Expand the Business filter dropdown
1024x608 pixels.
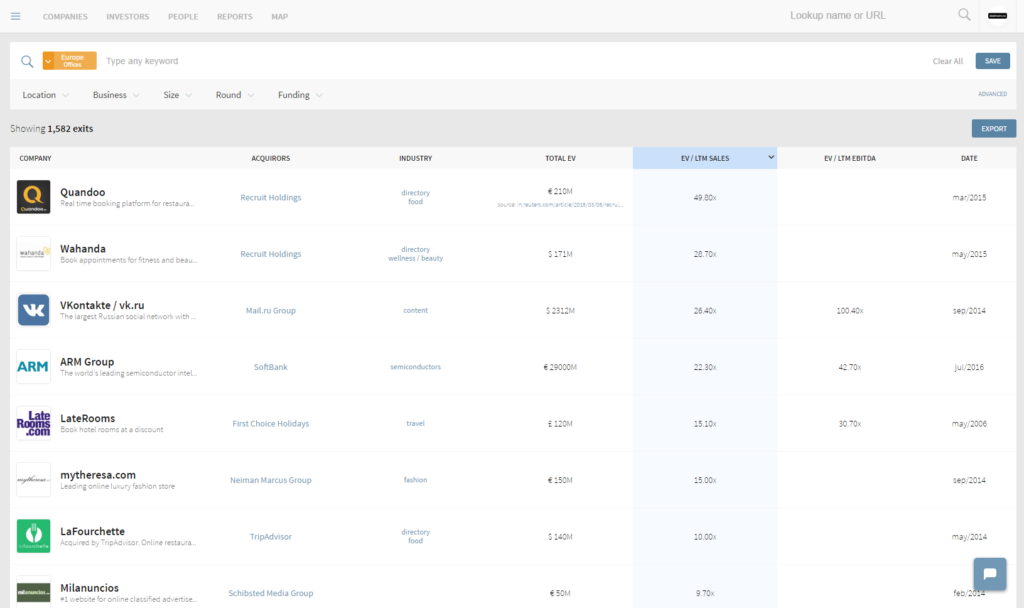[x=116, y=95]
